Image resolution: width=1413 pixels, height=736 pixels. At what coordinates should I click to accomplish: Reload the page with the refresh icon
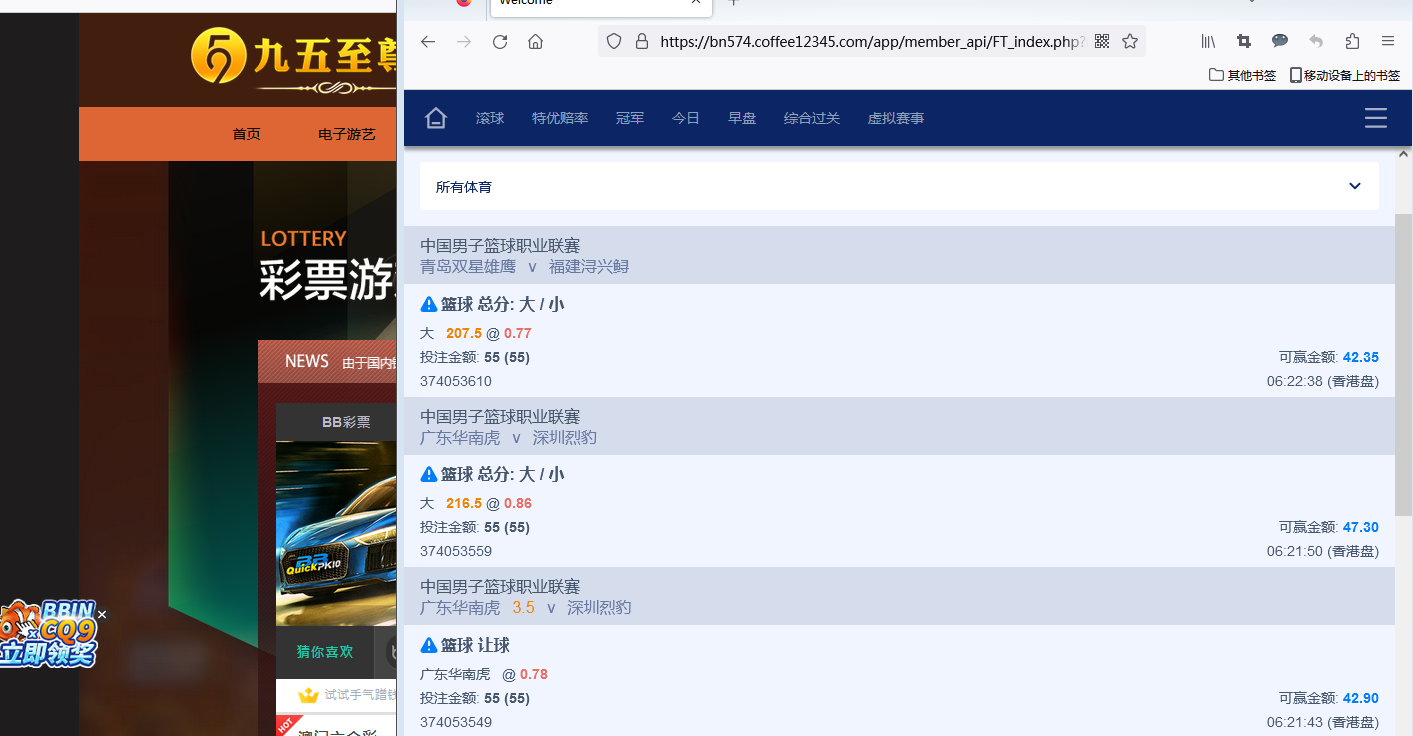coord(500,41)
